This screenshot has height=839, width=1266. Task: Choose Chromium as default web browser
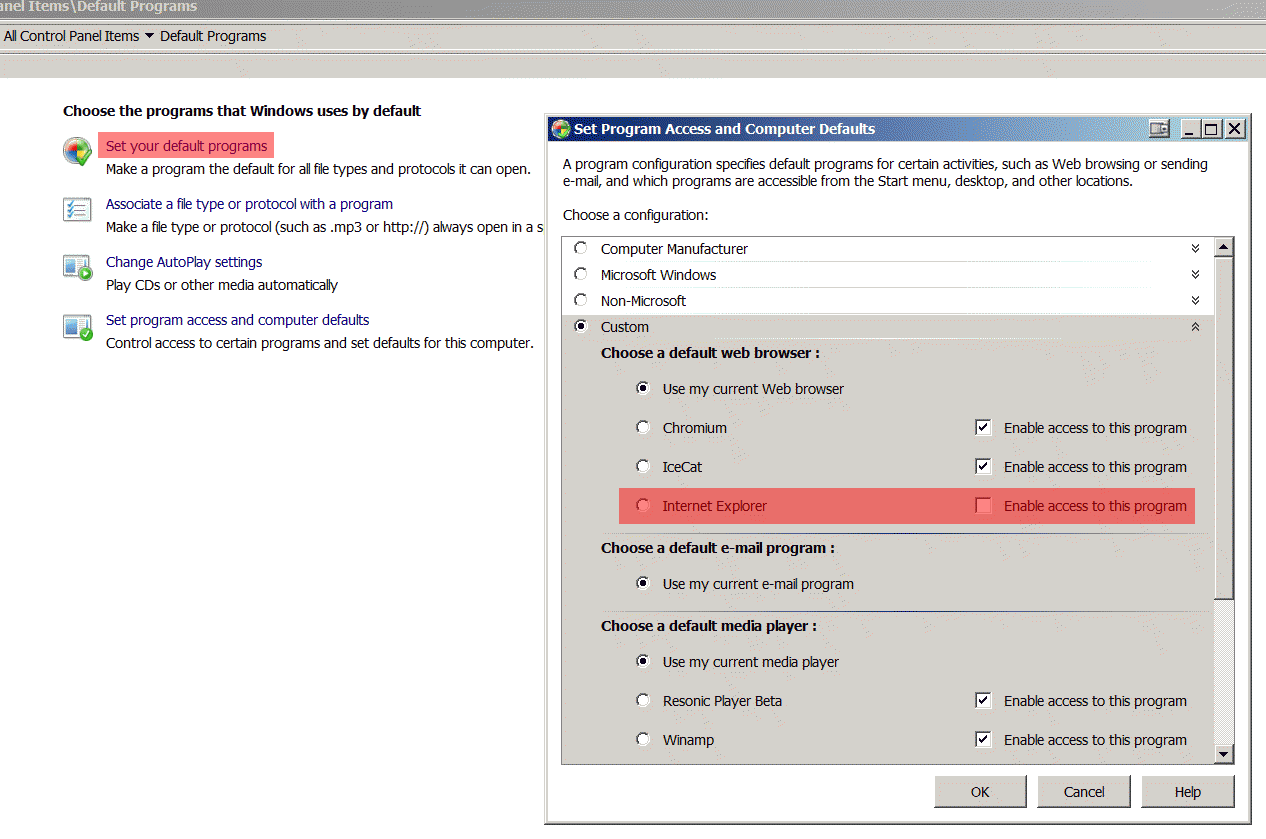(643, 427)
